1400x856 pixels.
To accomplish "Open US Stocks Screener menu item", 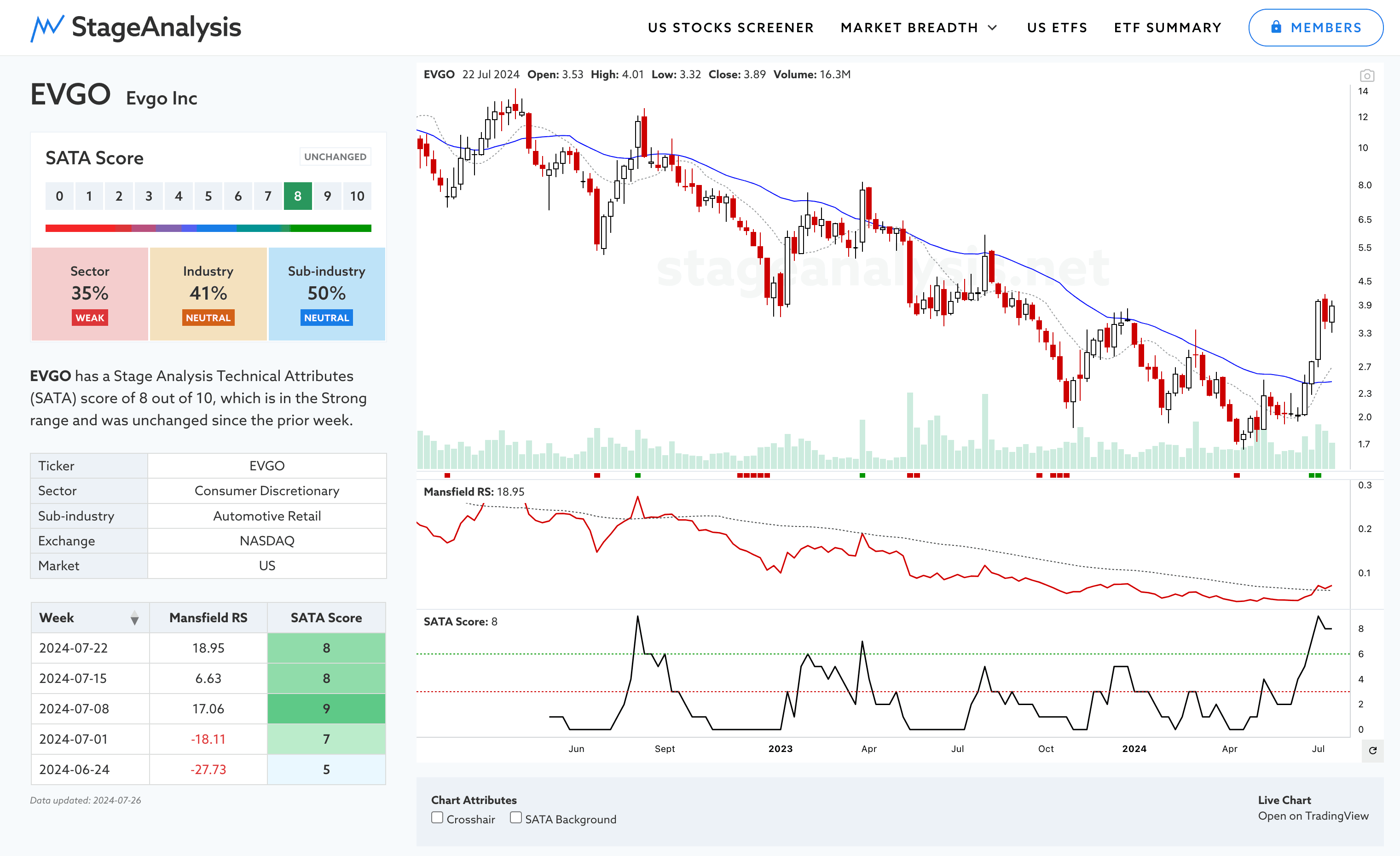I will click(731, 28).
